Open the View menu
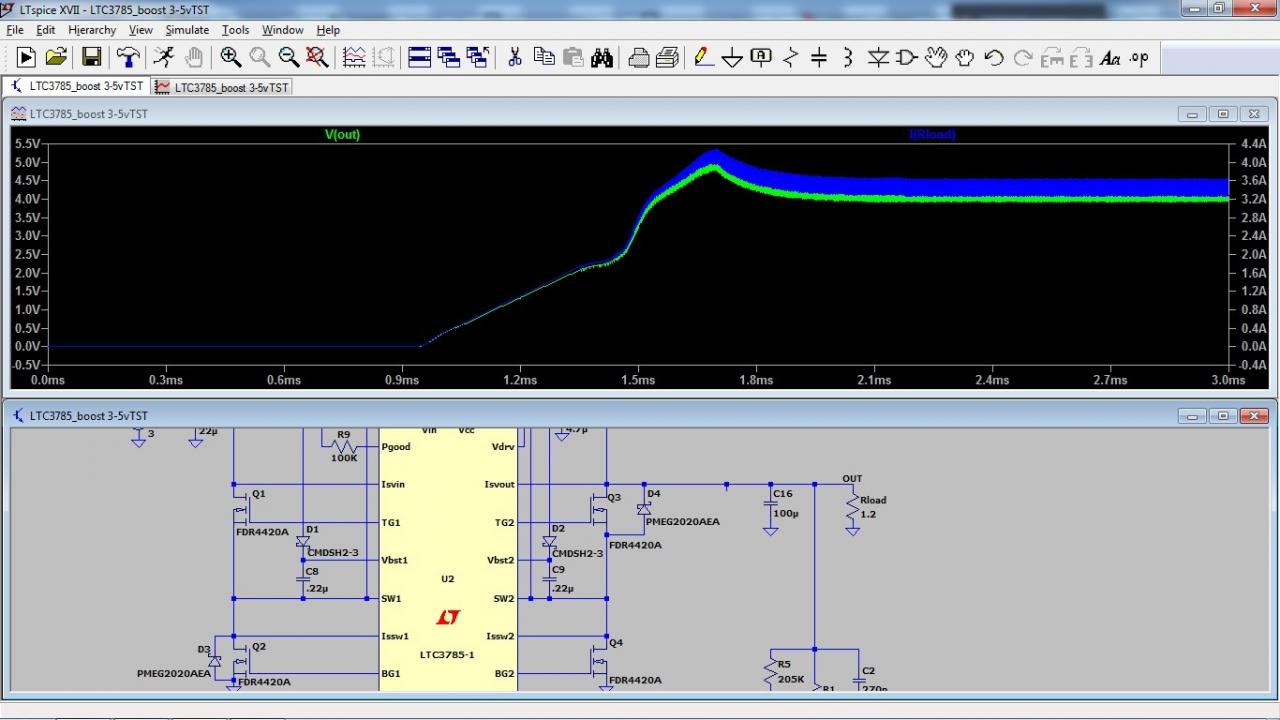Viewport: 1280px width, 720px height. tap(141, 30)
